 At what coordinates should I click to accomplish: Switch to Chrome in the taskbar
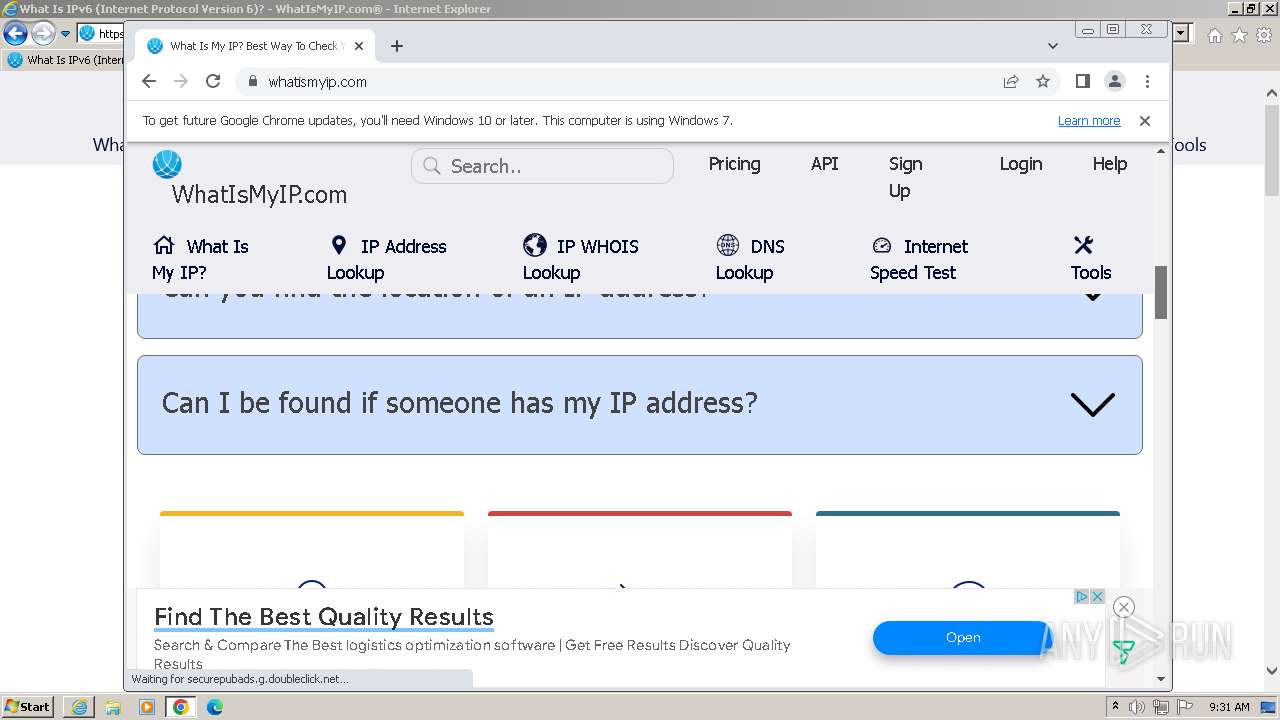181,707
